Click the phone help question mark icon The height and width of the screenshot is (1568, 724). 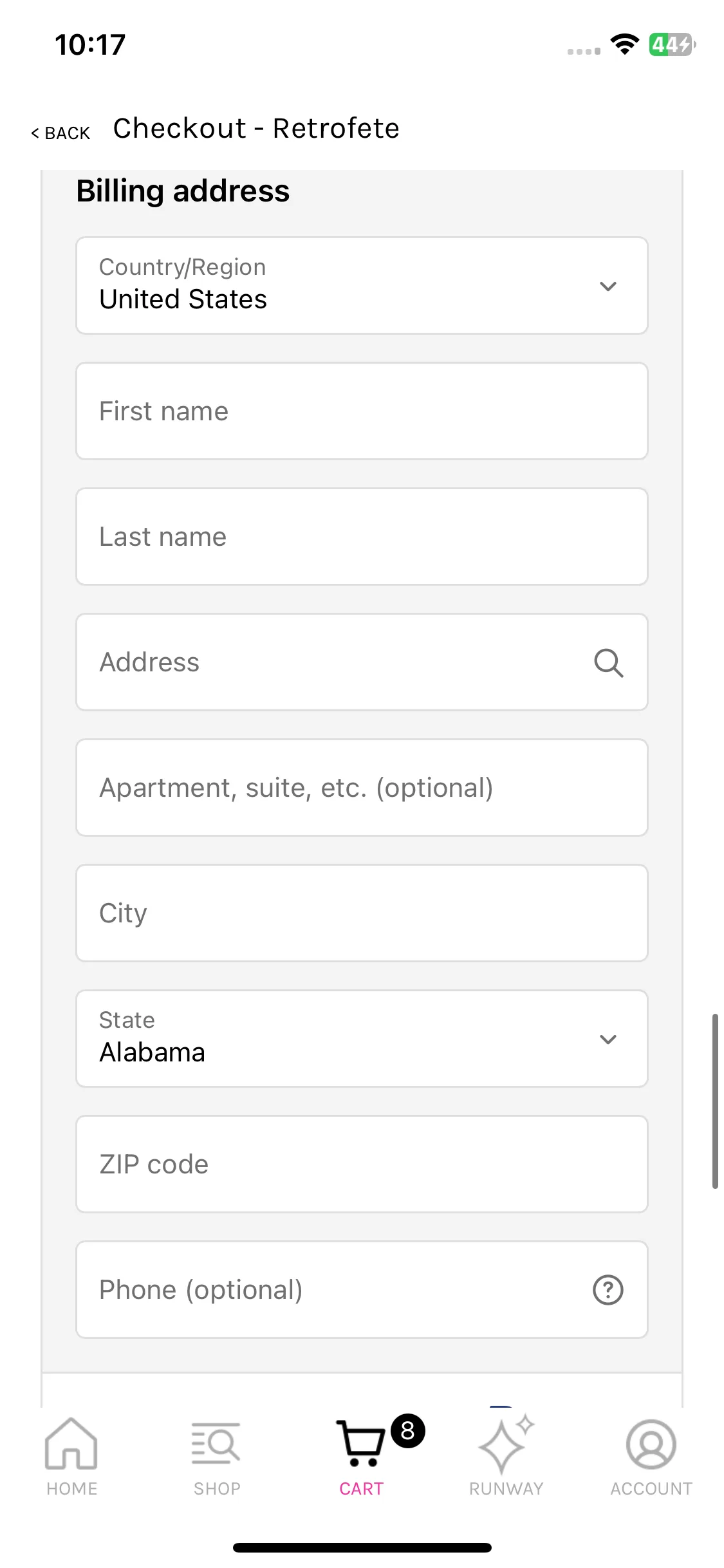pyautogui.click(x=608, y=1290)
